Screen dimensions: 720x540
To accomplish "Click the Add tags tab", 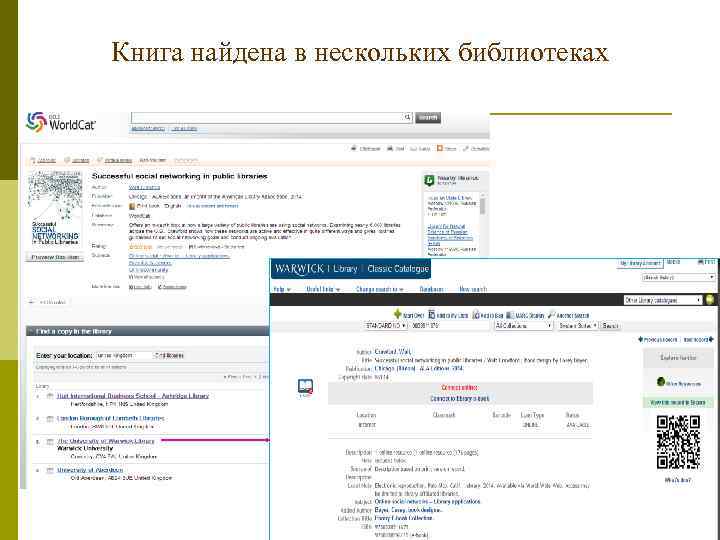I will click(77, 160).
